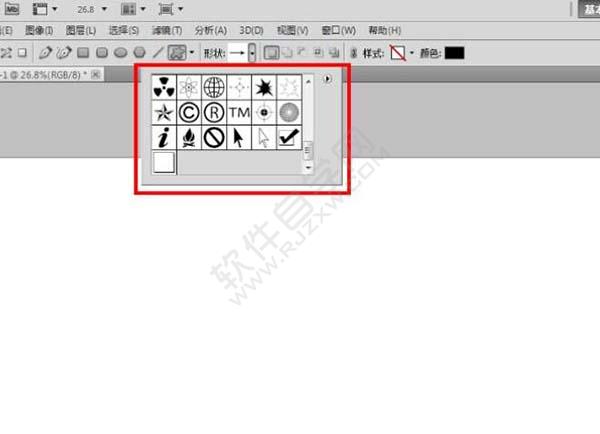Choose the Line shape tool

point(158,53)
